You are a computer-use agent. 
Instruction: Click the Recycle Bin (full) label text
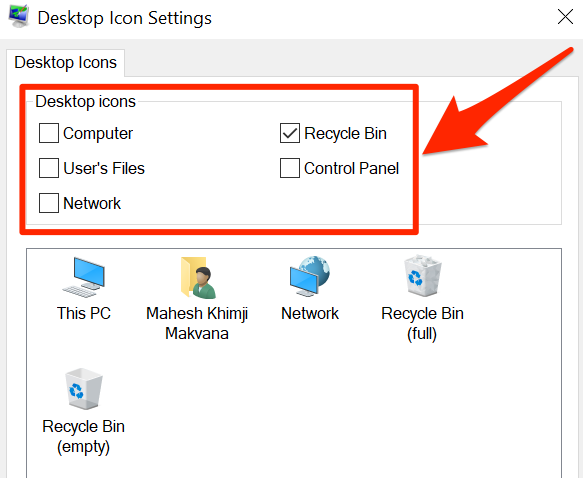click(422, 323)
